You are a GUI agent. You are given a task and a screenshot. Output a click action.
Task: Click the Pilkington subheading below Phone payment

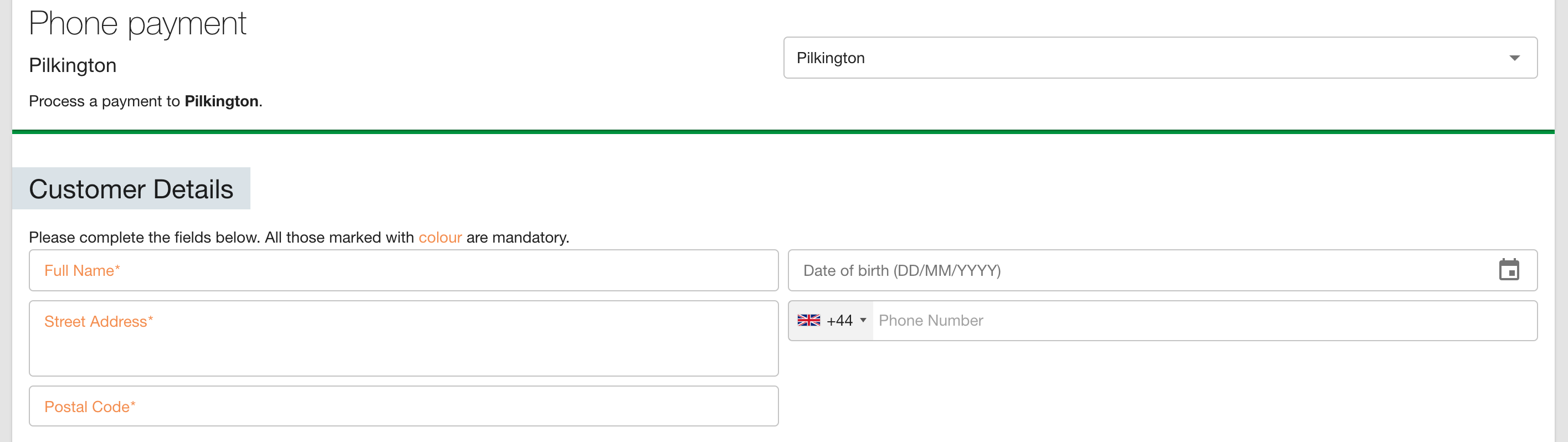point(73,65)
